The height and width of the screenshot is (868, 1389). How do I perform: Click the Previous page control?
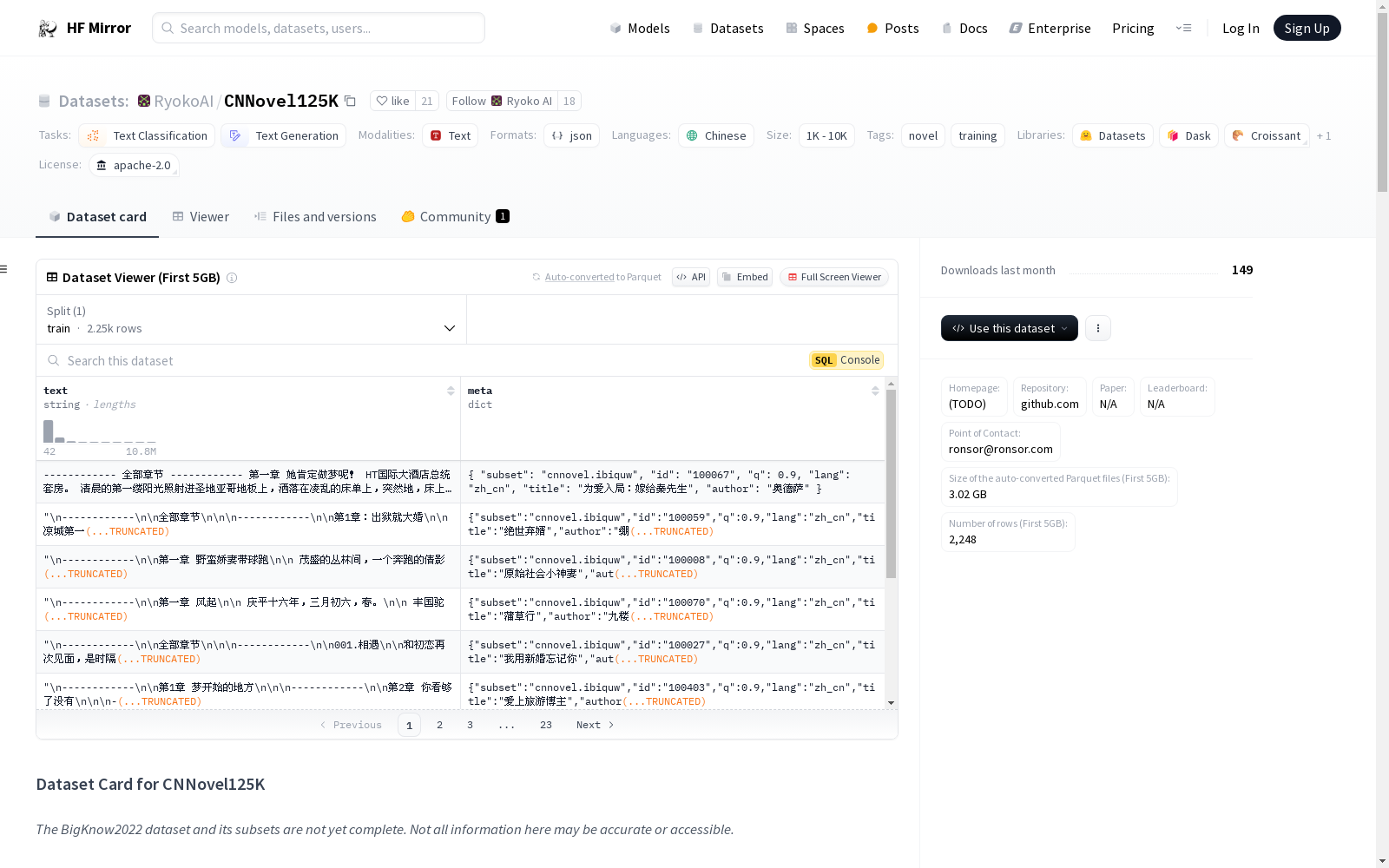(351, 725)
